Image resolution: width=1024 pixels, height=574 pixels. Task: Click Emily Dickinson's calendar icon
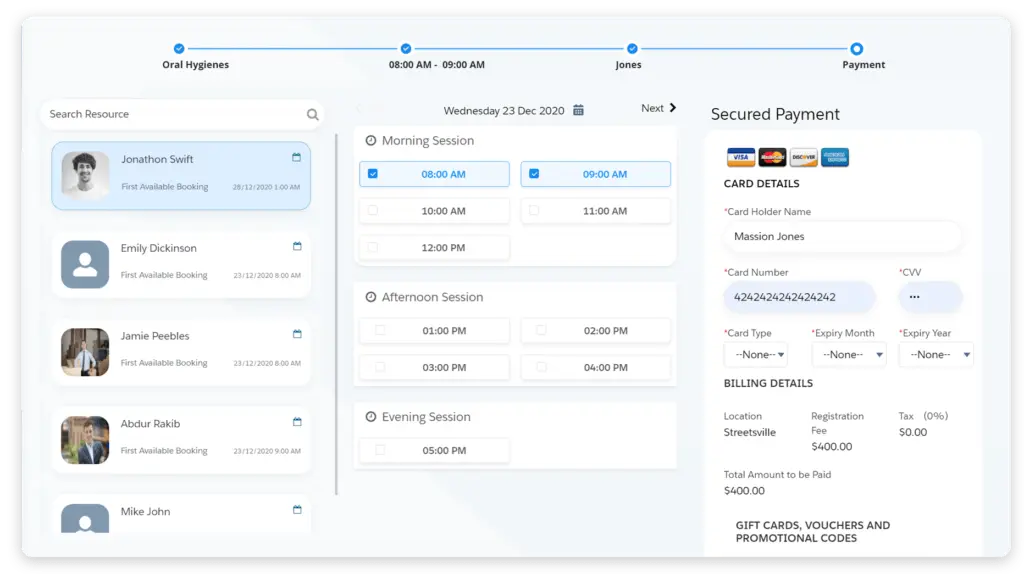[297, 246]
